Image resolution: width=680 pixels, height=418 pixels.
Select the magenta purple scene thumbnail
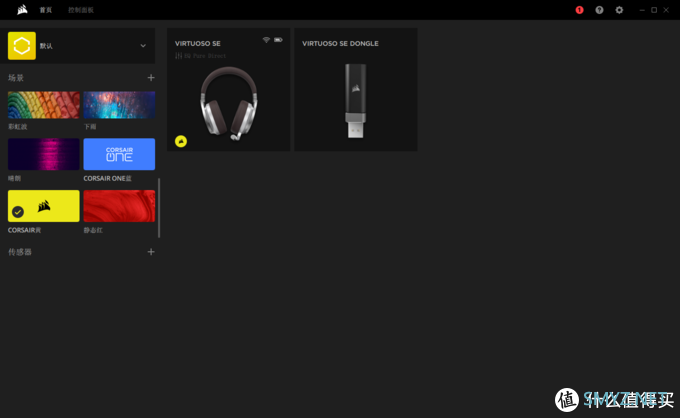click(x=44, y=154)
